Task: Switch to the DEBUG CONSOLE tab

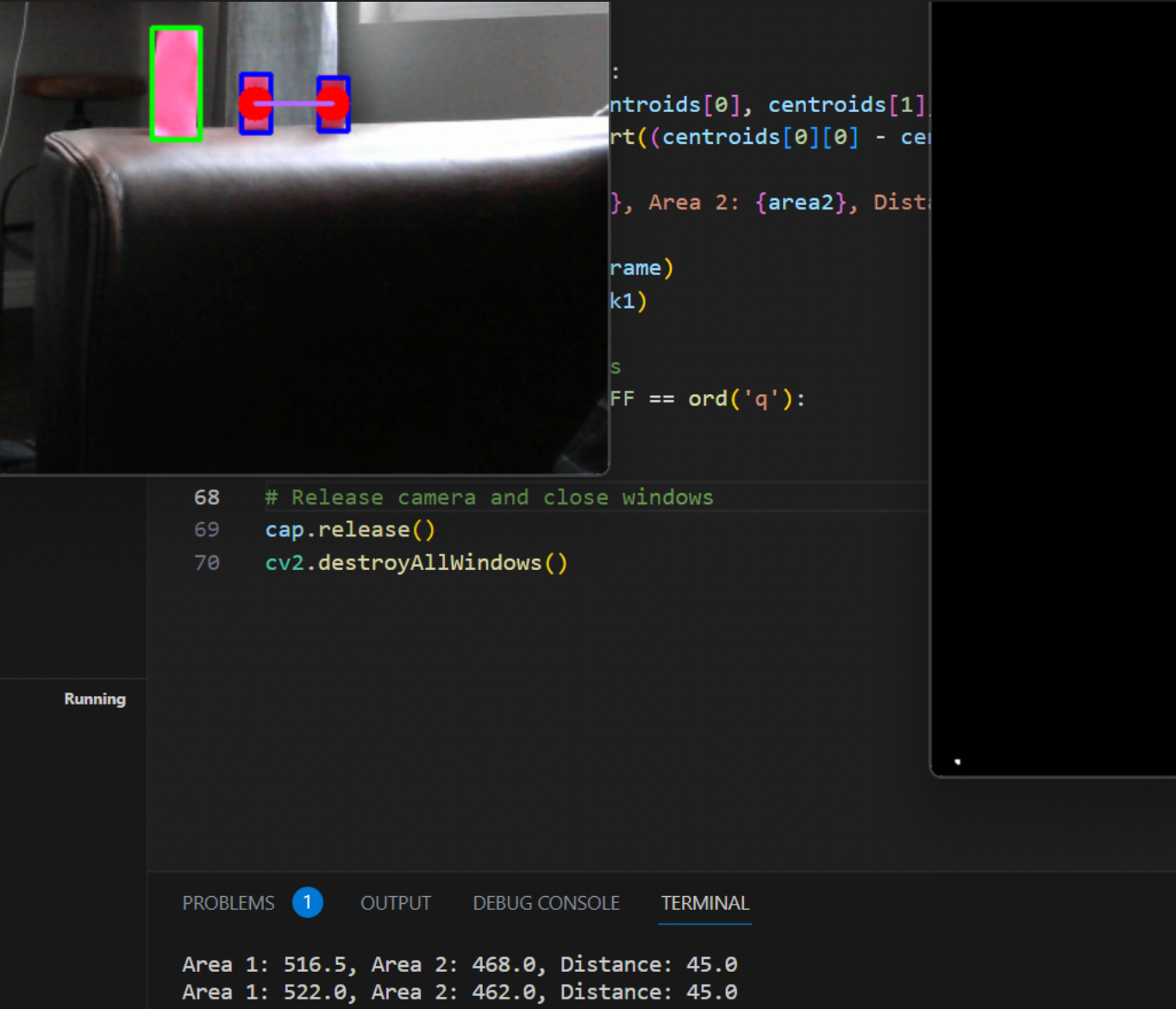Action: [x=546, y=903]
